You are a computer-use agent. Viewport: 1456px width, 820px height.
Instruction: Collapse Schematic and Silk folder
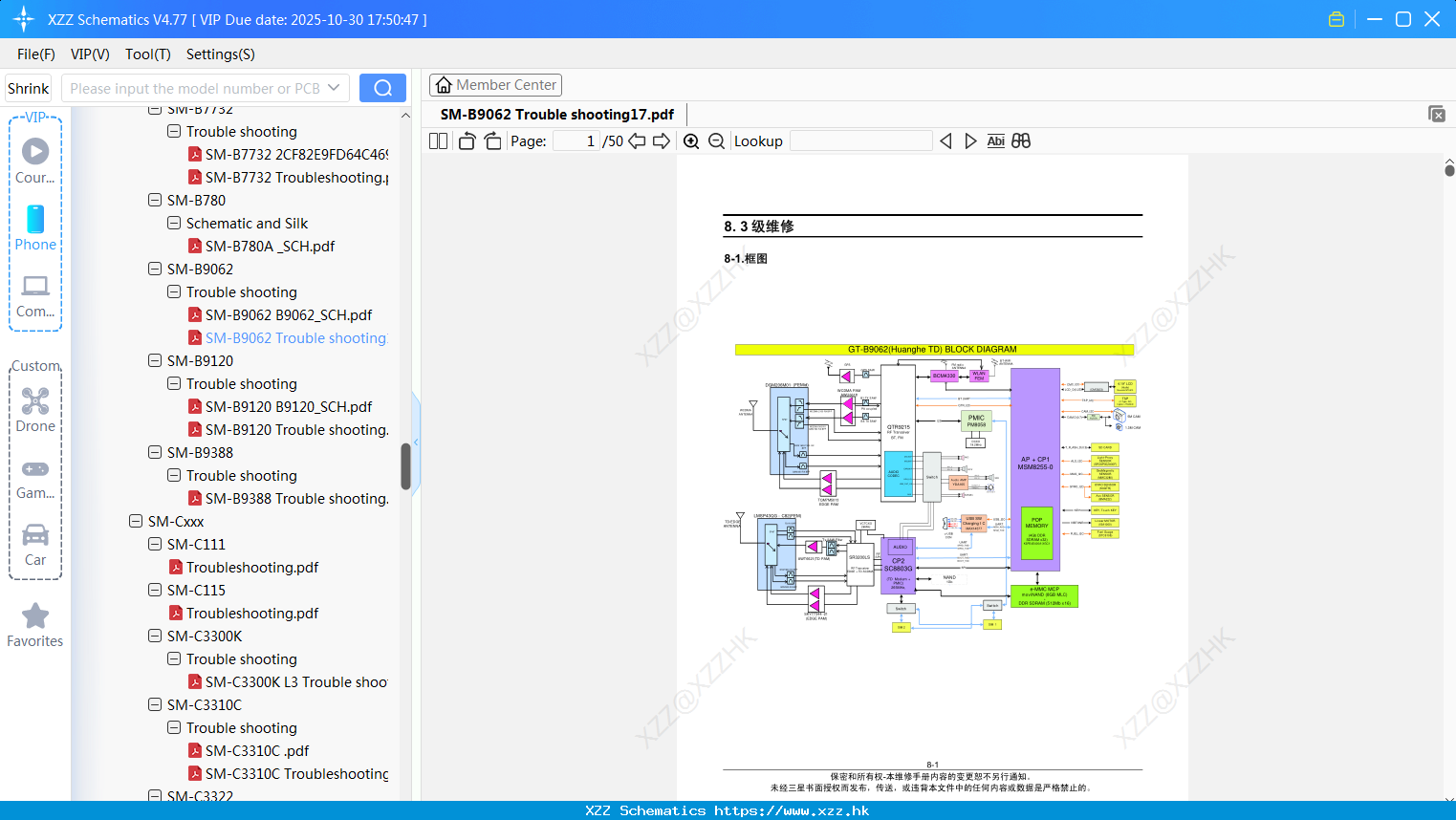coord(174,223)
